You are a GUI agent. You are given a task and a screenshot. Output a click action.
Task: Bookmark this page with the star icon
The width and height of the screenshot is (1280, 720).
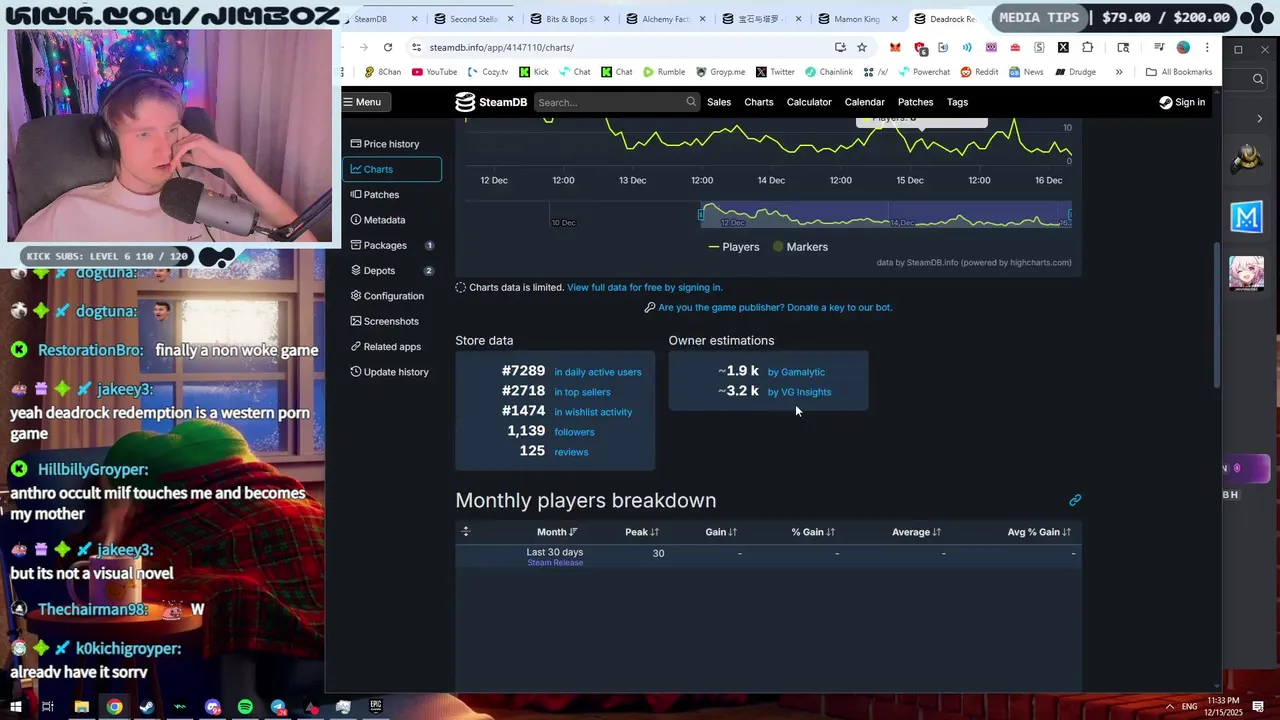(x=862, y=47)
